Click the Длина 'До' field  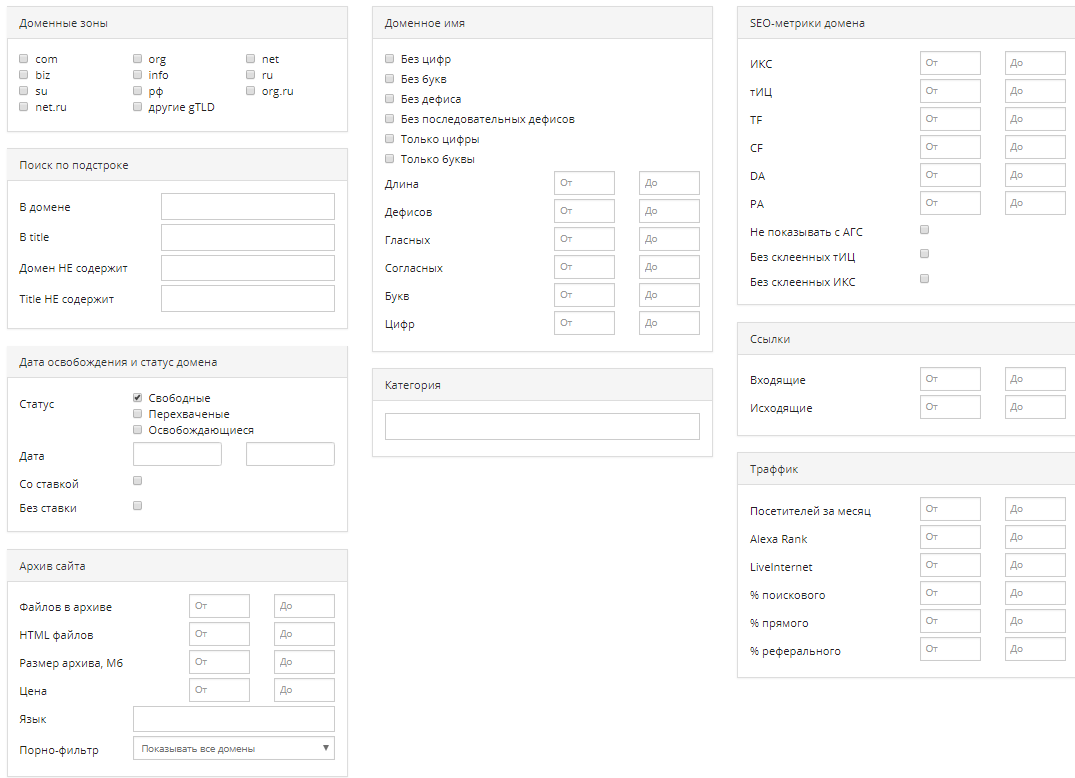click(669, 184)
